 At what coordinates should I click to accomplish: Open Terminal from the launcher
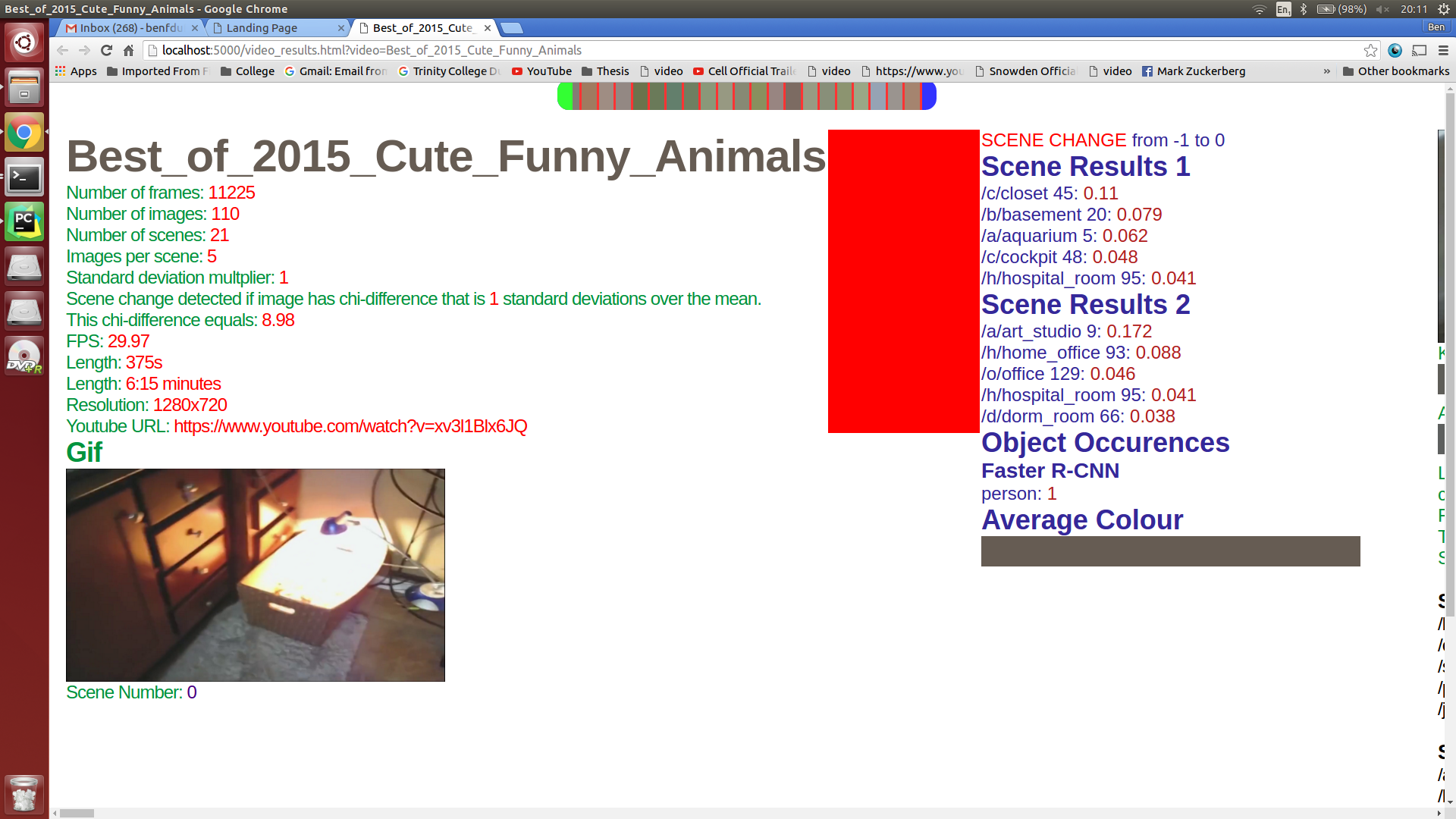pos(24,177)
